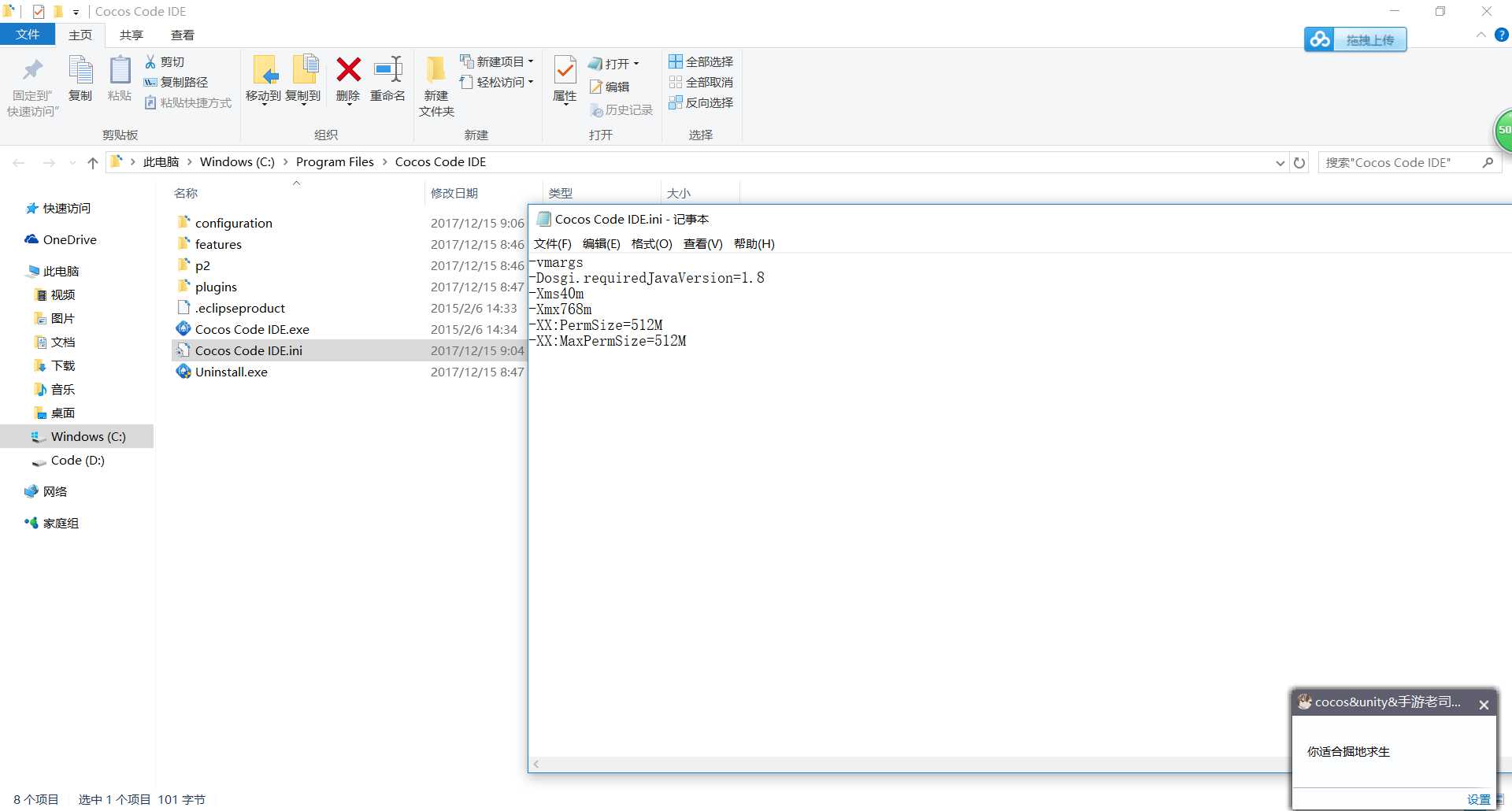This screenshot has height=811, width=1512.
Task: Click the Edit pencil icon in ribbon
Action: click(x=596, y=87)
